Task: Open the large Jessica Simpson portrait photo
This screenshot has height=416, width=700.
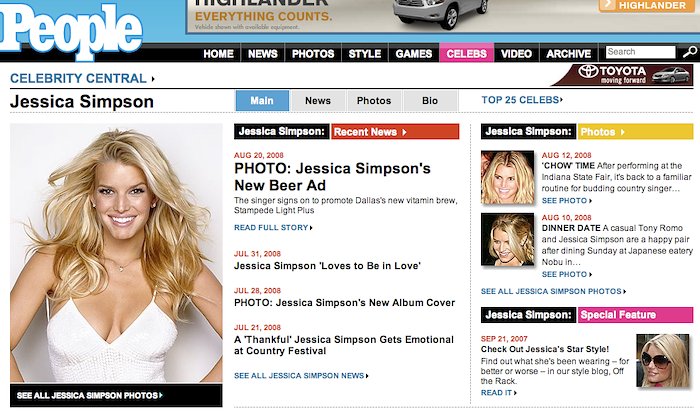Action: pyautogui.click(x=116, y=253)
